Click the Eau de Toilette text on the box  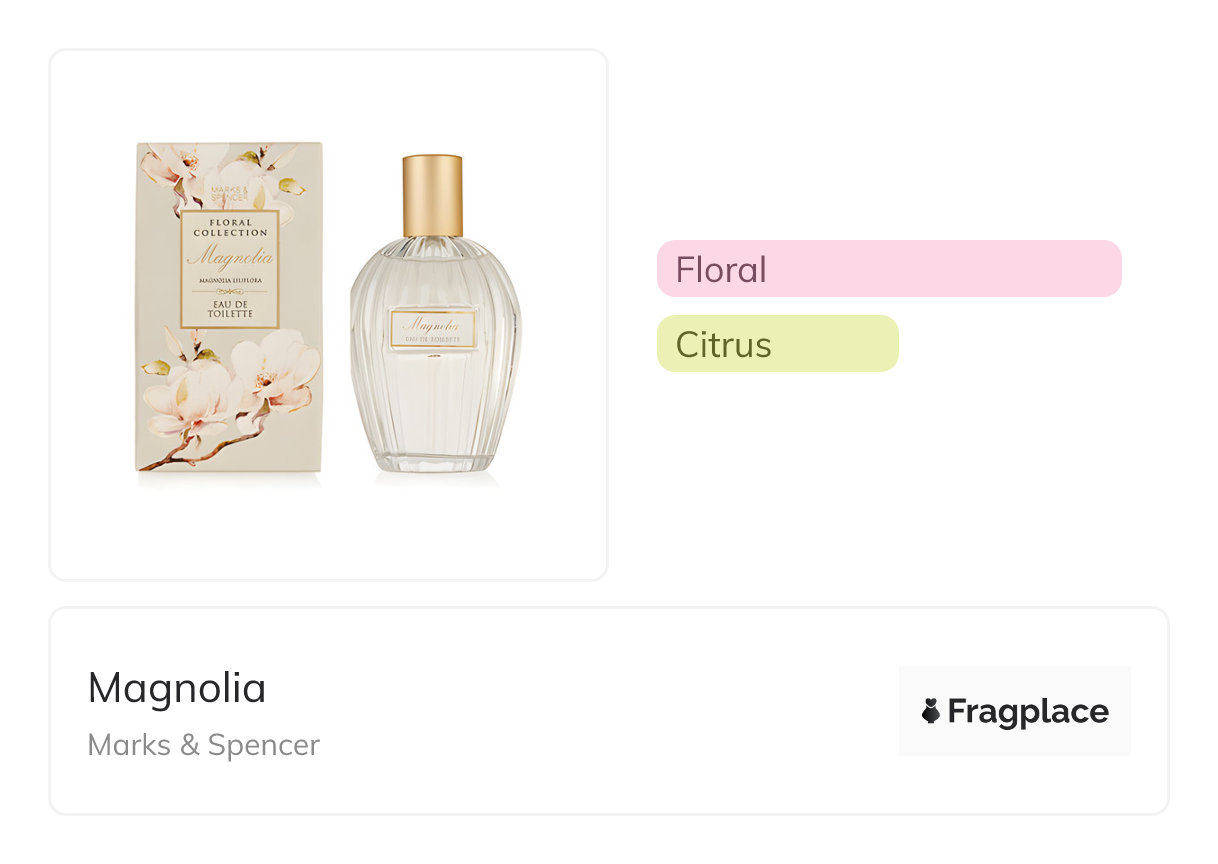click(230, 309)
